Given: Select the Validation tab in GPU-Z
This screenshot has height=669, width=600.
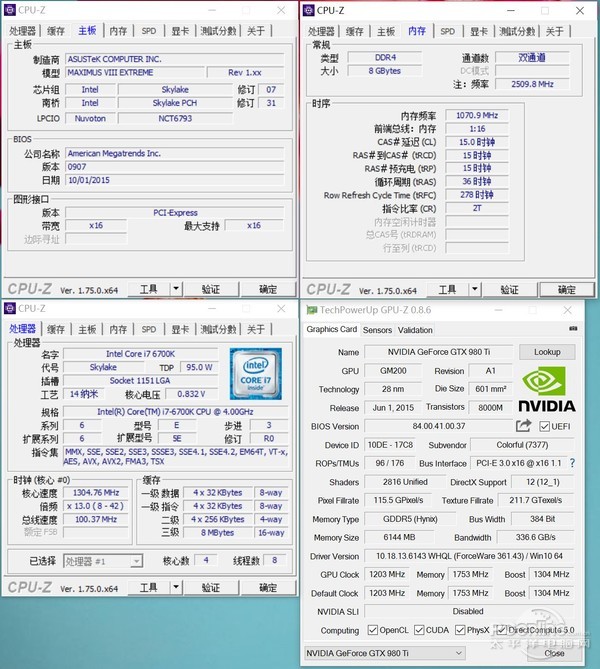Looking at the screenshot, I should tap(415, 330).
